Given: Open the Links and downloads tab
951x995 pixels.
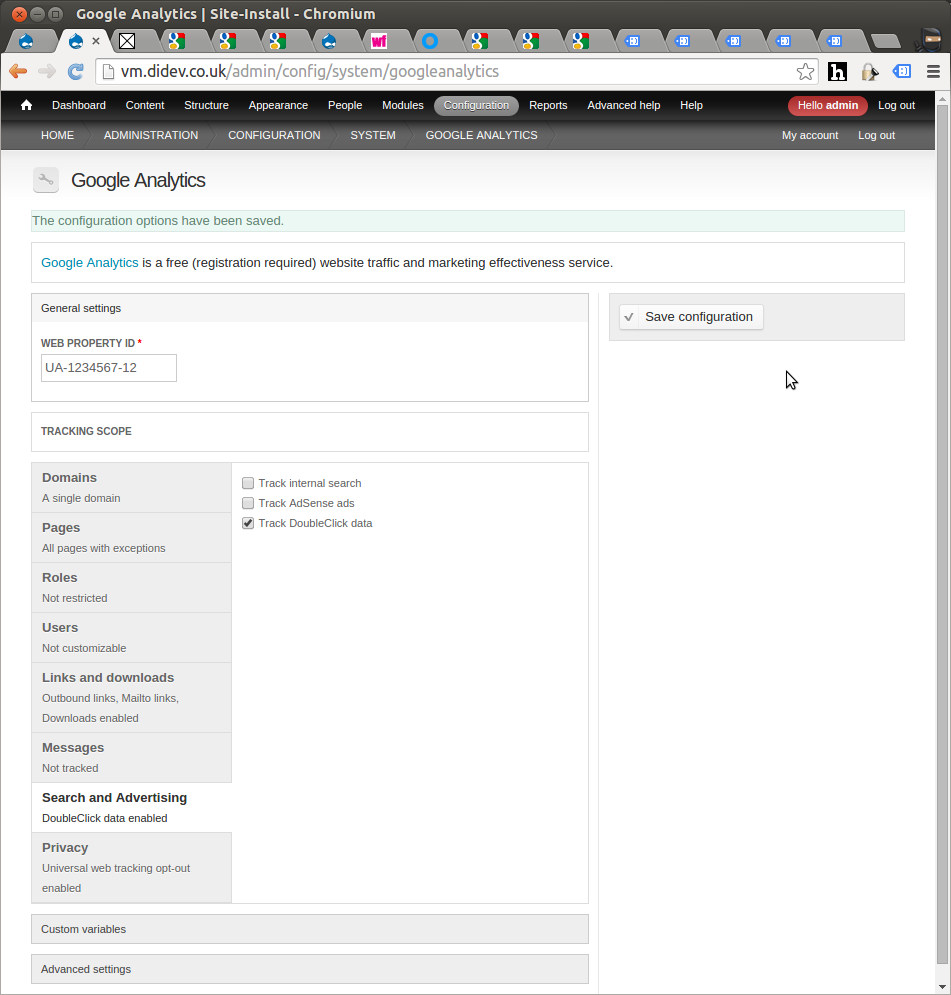Looking at the screenshot, I should coord(131,698).
